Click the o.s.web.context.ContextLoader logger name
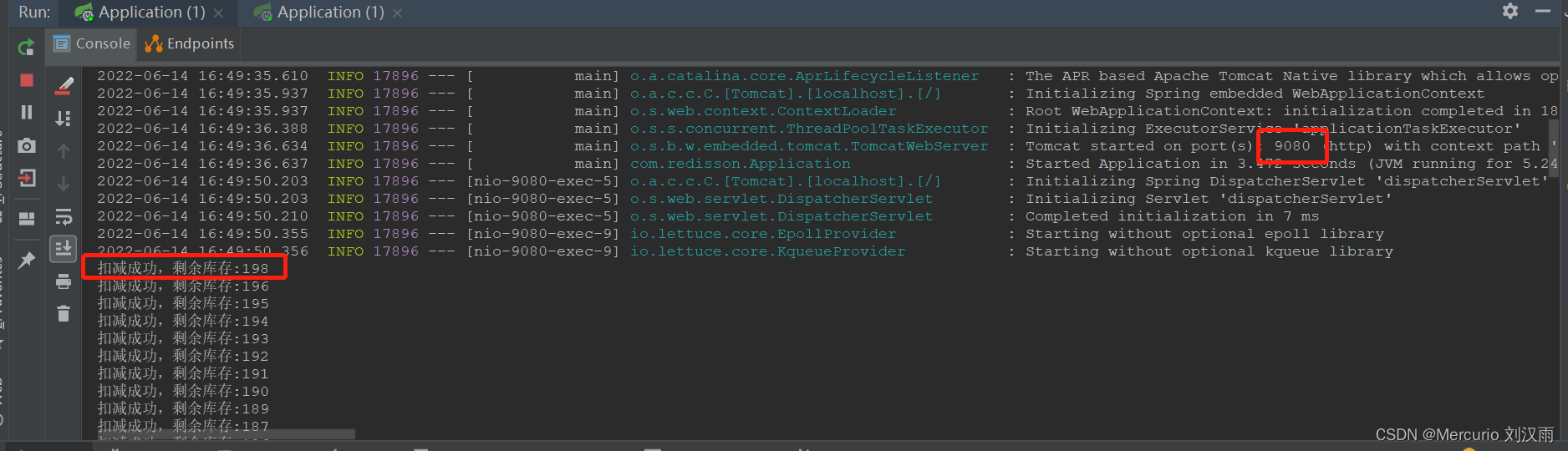Screen dimensions: 1568x451 coord(763,111)
